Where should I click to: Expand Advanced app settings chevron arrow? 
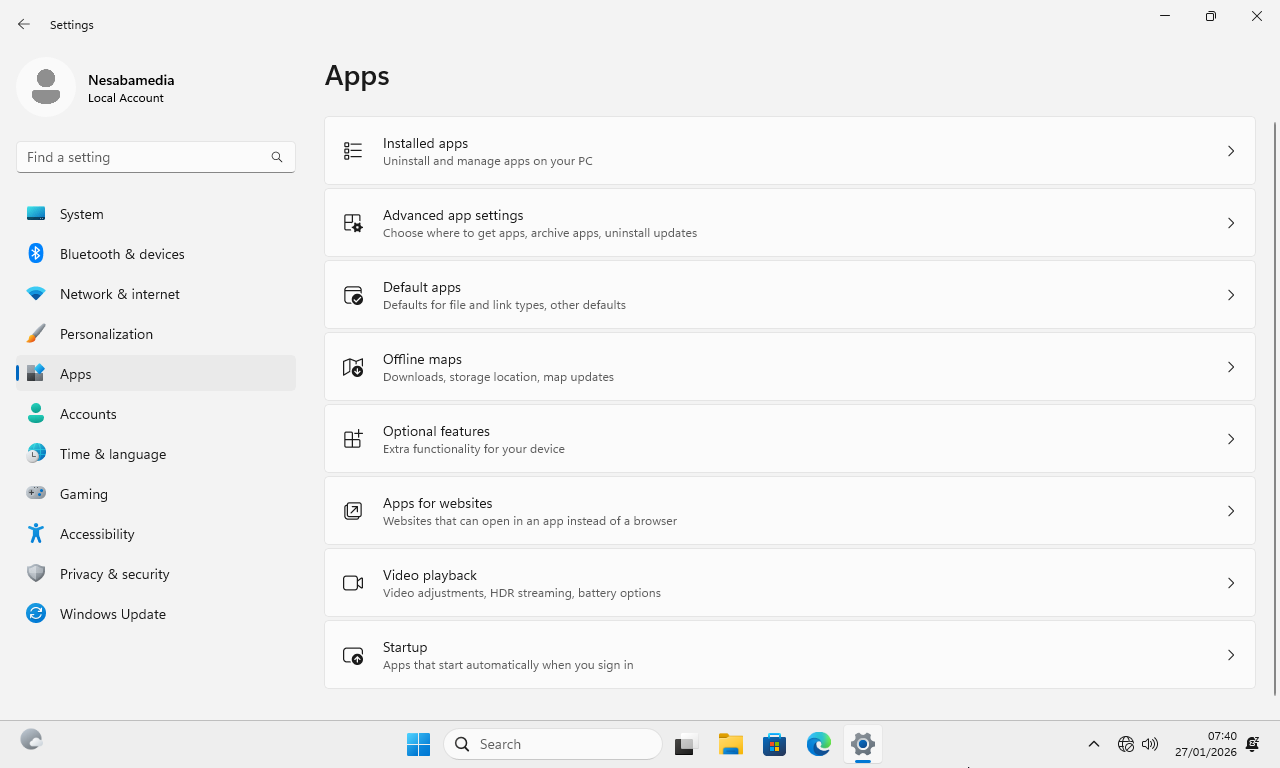pyautogui.click(x=1231, y=223)
